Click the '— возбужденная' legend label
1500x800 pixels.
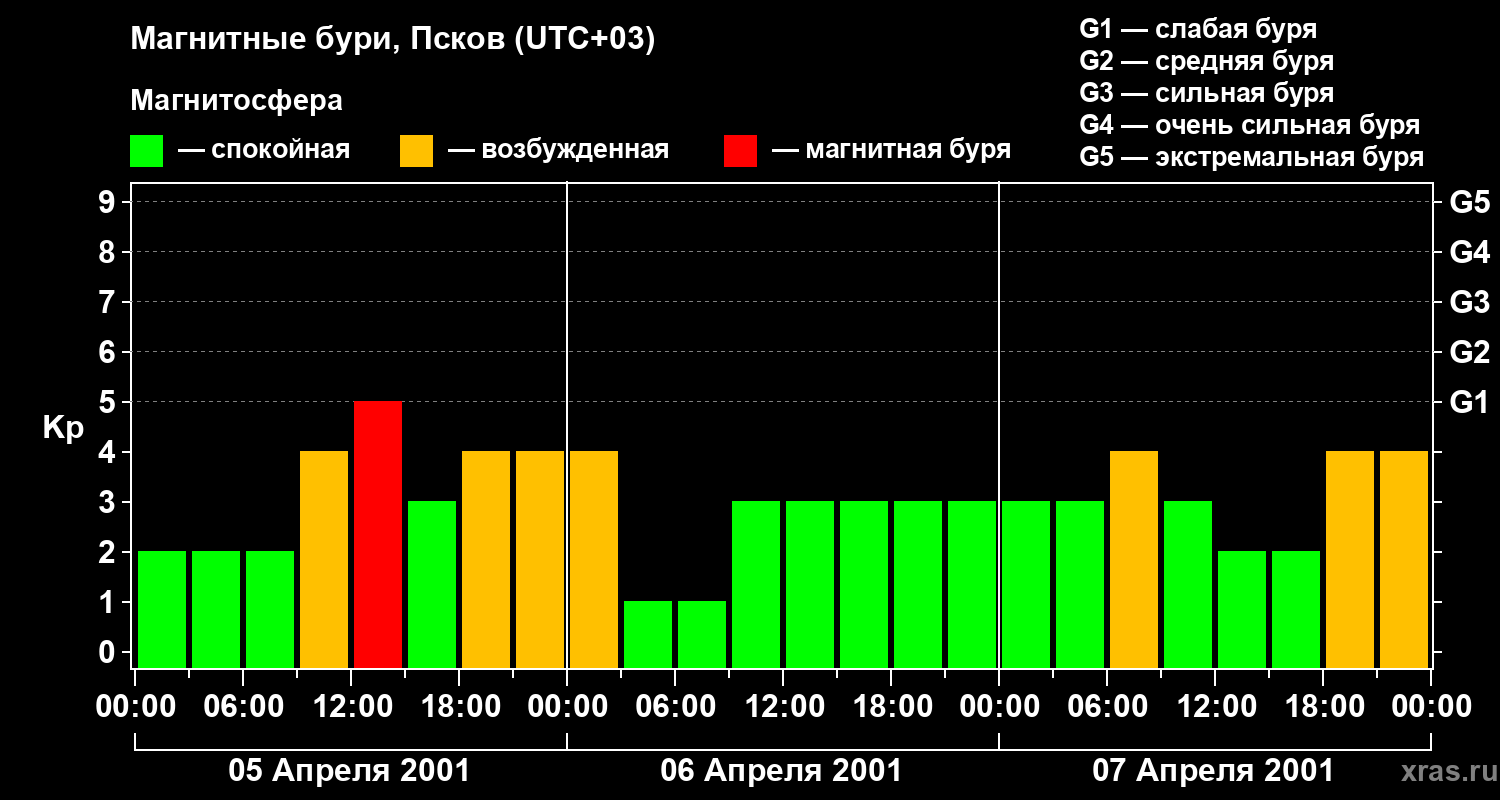click(559, 151)
